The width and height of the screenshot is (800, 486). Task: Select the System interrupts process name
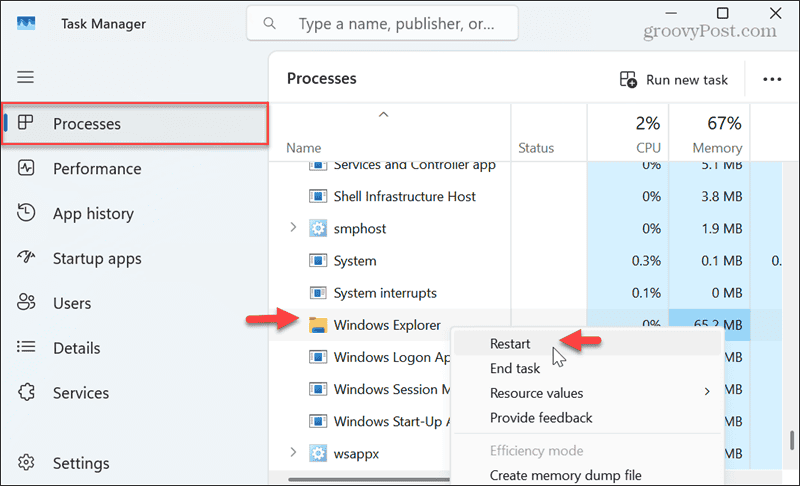(x=385, y=293)
